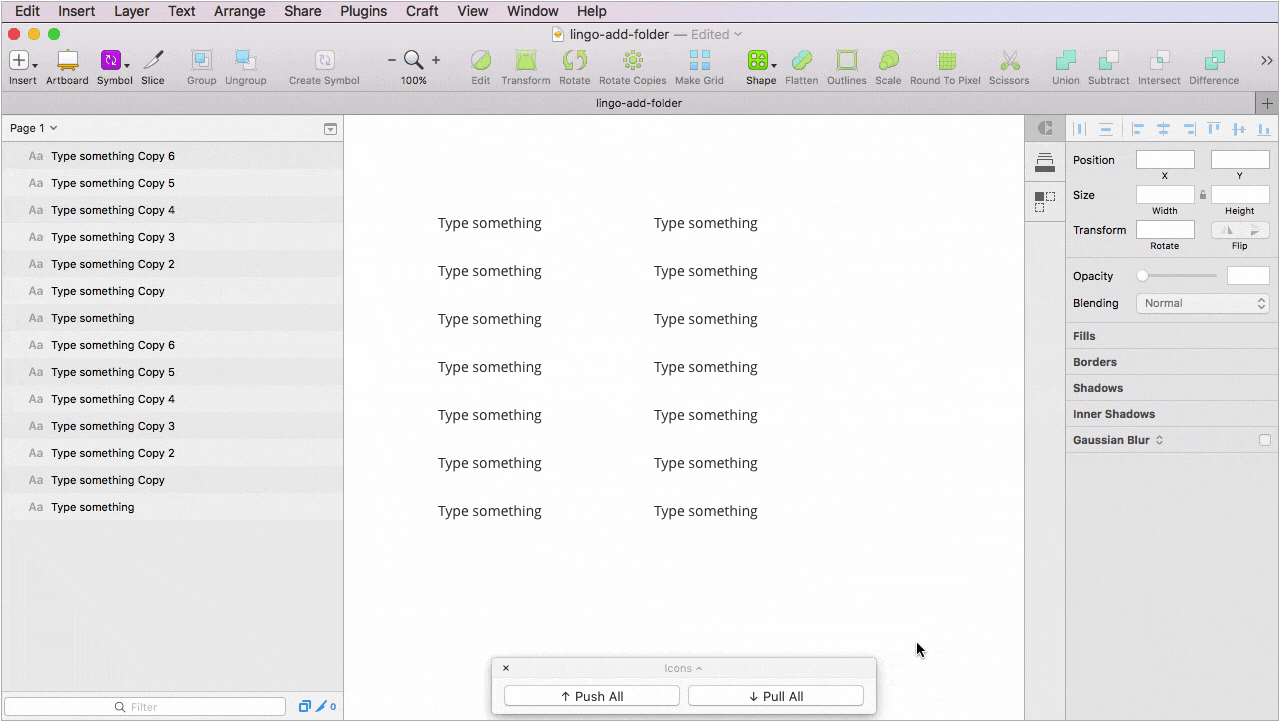Image resolution: width=1280 pixels, height=722 pixels.
Task: Select the Scale tool
Action: pos(888,60)
